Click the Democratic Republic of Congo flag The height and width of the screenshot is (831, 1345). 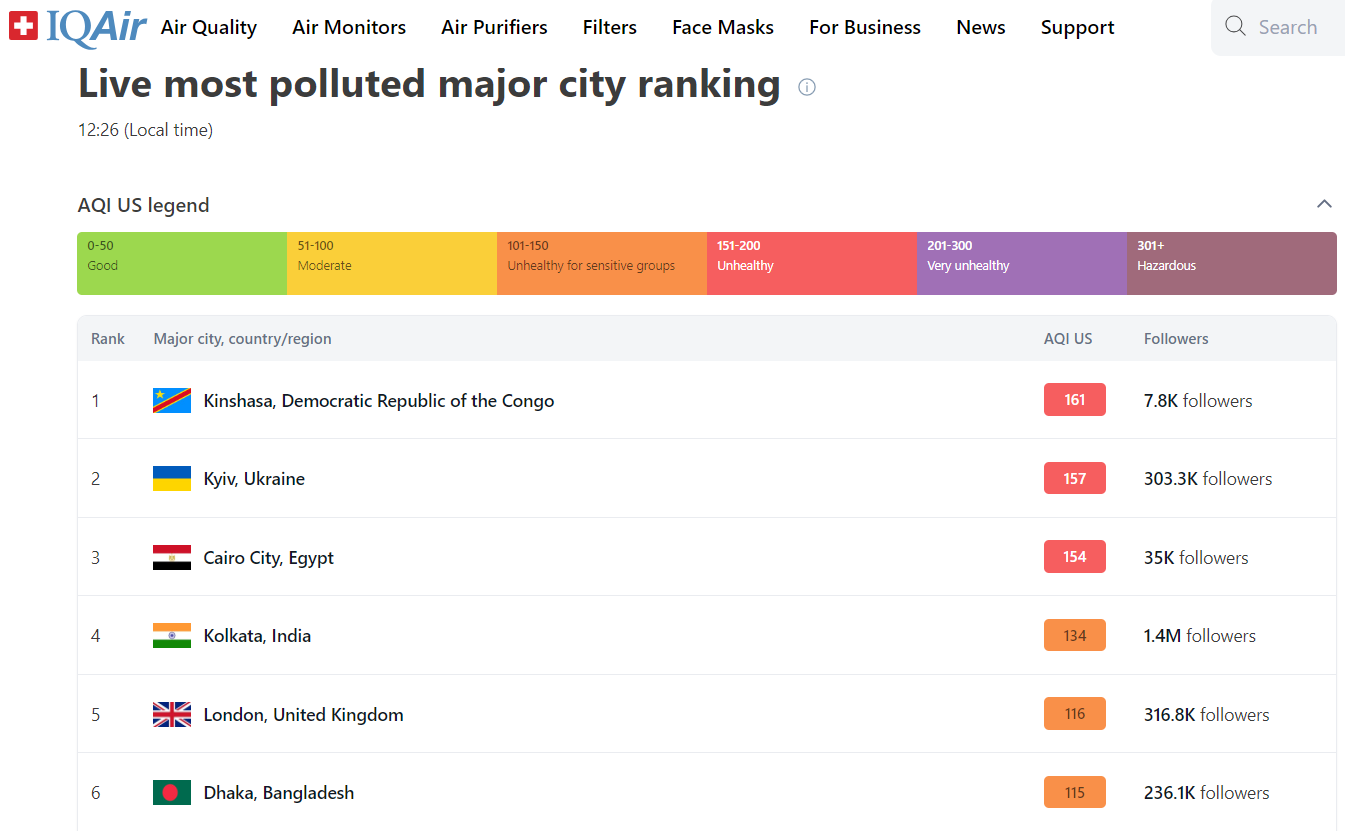pyautogui.click(x=172, y=401)
